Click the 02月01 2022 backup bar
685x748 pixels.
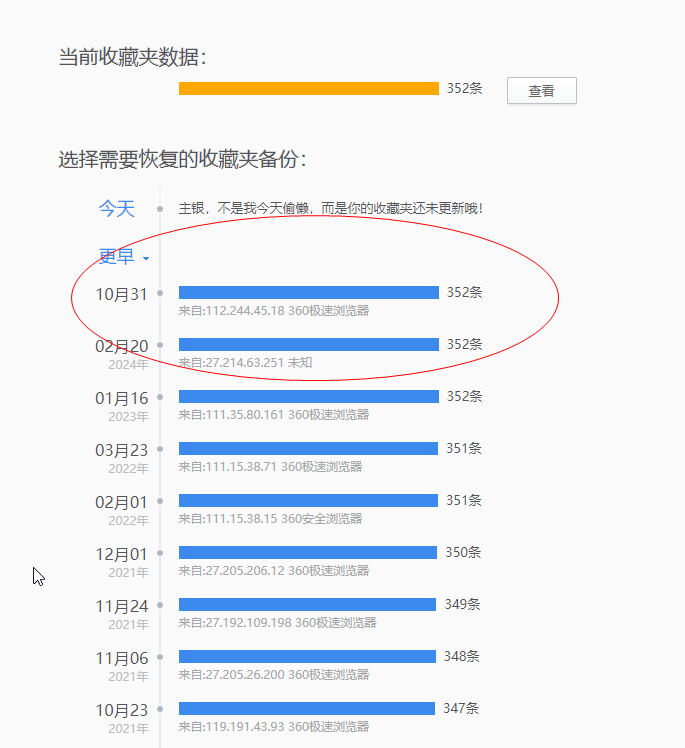coord(308,501)
